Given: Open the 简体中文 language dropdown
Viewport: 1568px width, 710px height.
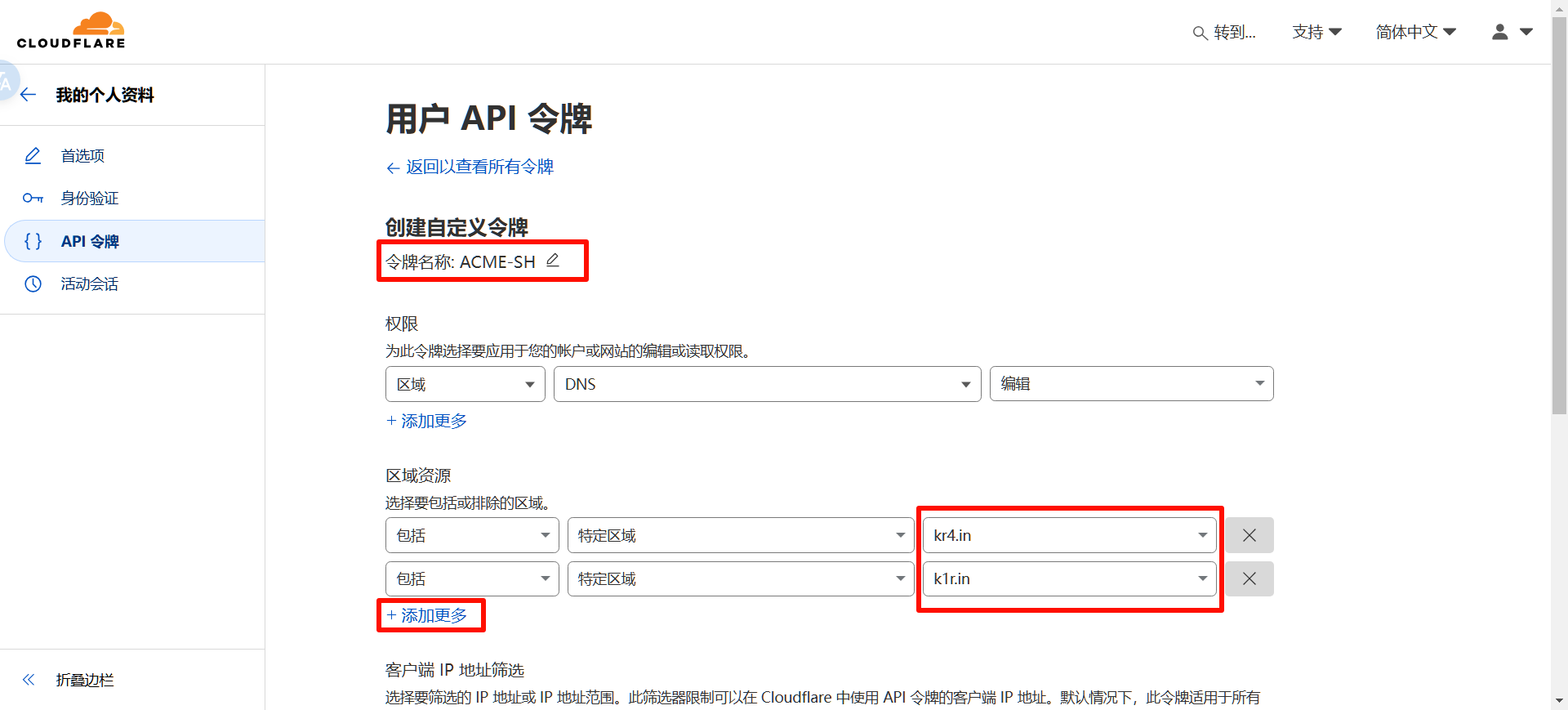Looking at the screenshot, I should pyautogui.click(x=1415, y=32).
